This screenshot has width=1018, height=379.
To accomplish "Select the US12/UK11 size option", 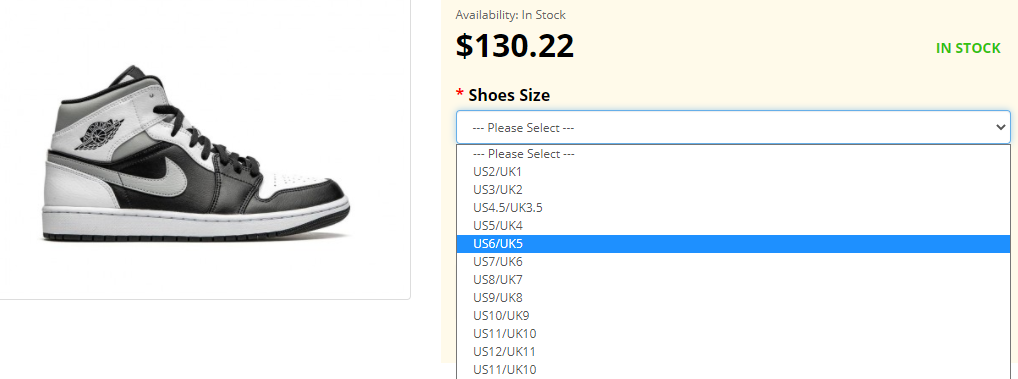I will click(733, 352).
